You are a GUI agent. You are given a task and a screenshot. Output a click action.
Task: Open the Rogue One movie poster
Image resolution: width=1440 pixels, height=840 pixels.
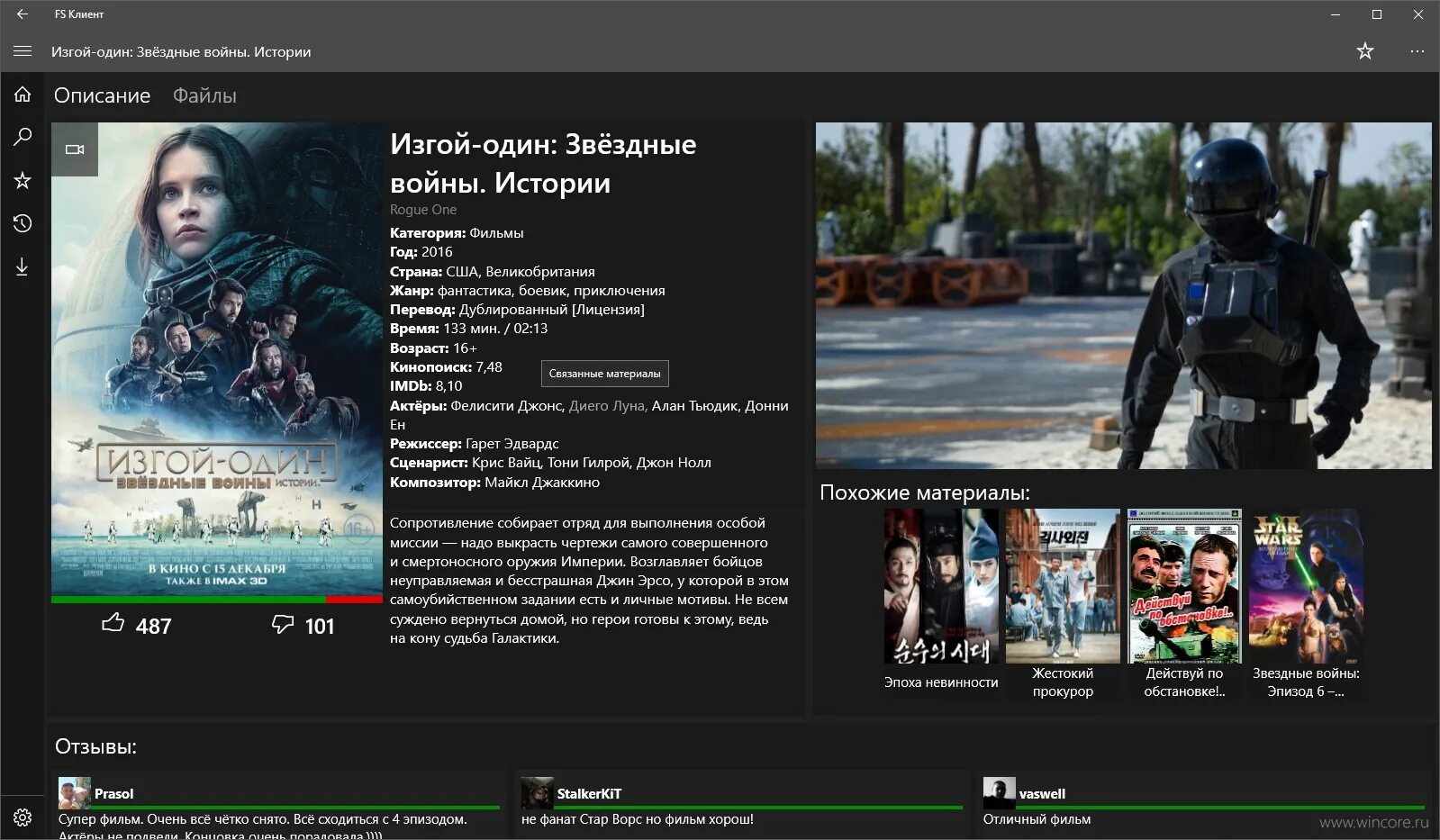217,359
